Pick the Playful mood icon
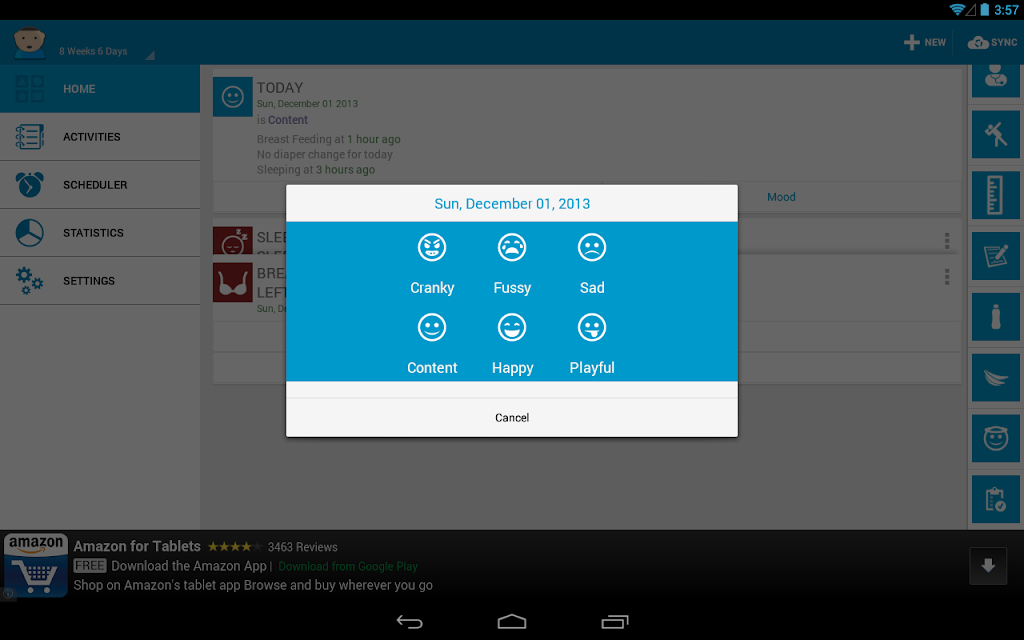The height and width of the screenshot is (640, 1024). (x=592, y=328)
